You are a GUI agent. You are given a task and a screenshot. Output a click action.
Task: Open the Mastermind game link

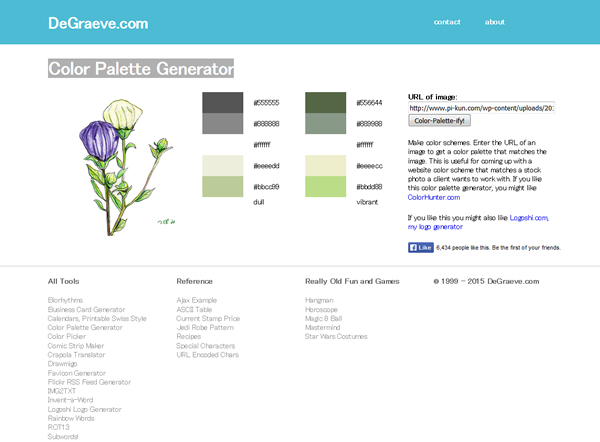[323, 328]
